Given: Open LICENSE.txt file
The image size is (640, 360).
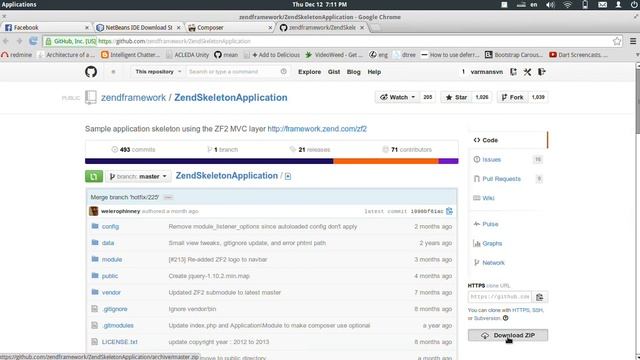Looking at the screenshot, I should [x=120, y=342].
